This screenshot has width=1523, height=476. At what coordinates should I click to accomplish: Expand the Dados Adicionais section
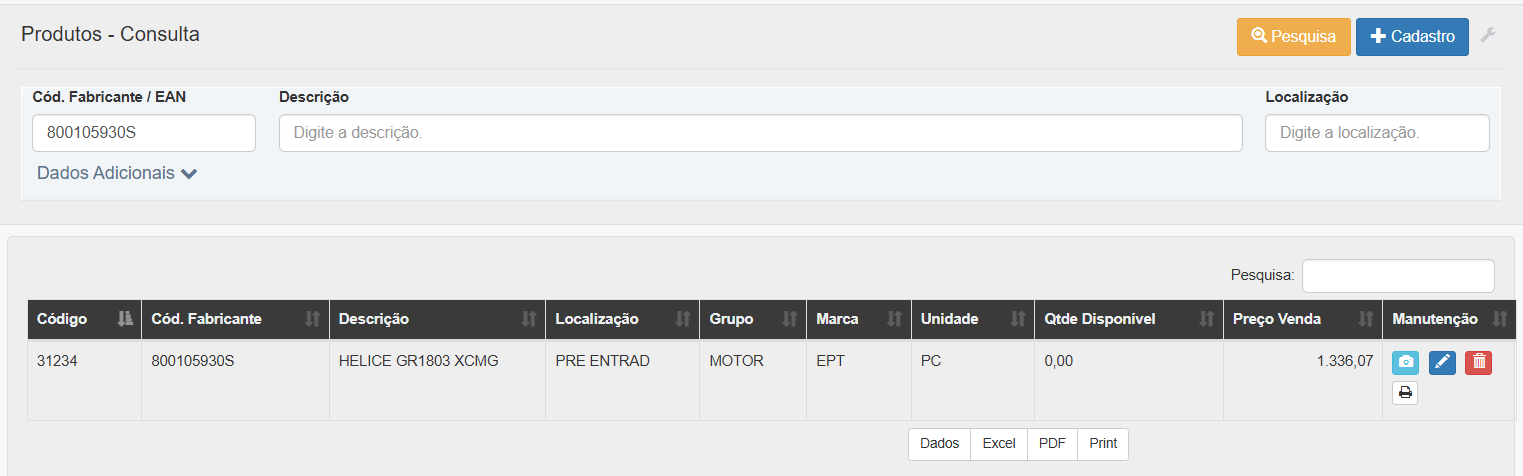(117, 173)
